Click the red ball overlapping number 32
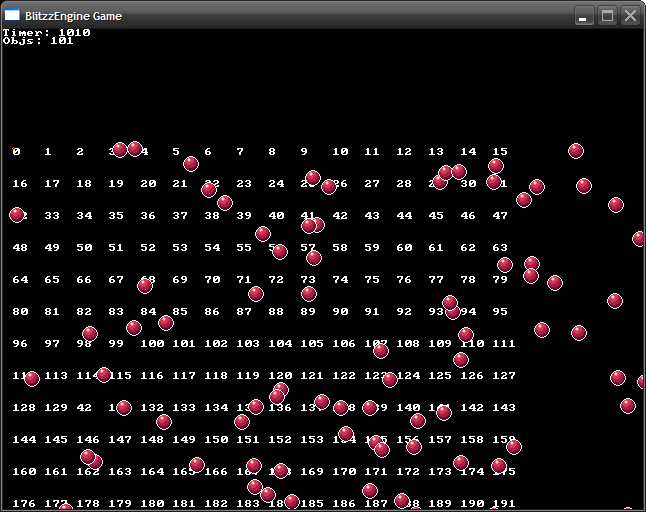The width and height of the screenshot is (646, 512). 17,215
